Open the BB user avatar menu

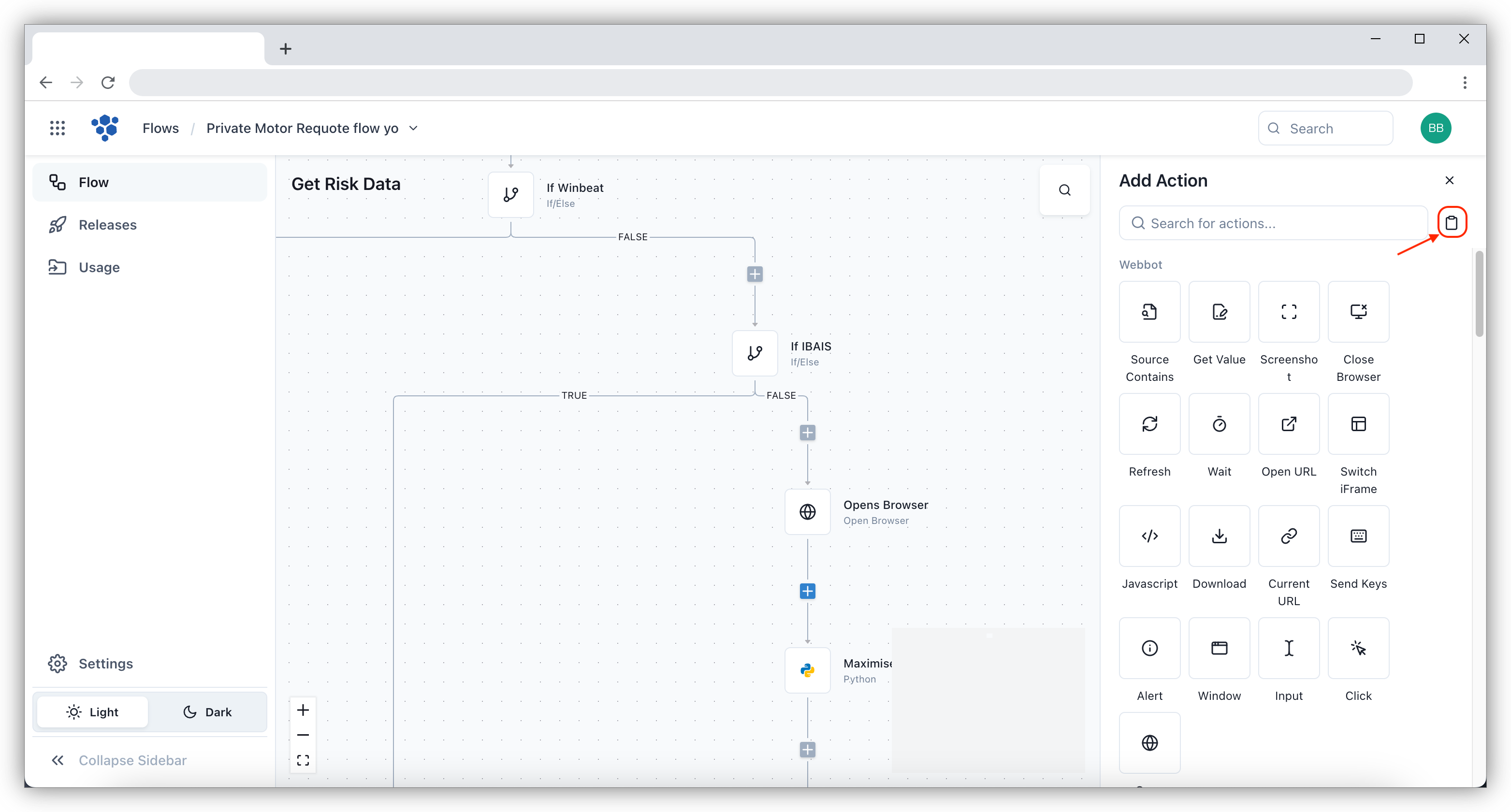1435,128
